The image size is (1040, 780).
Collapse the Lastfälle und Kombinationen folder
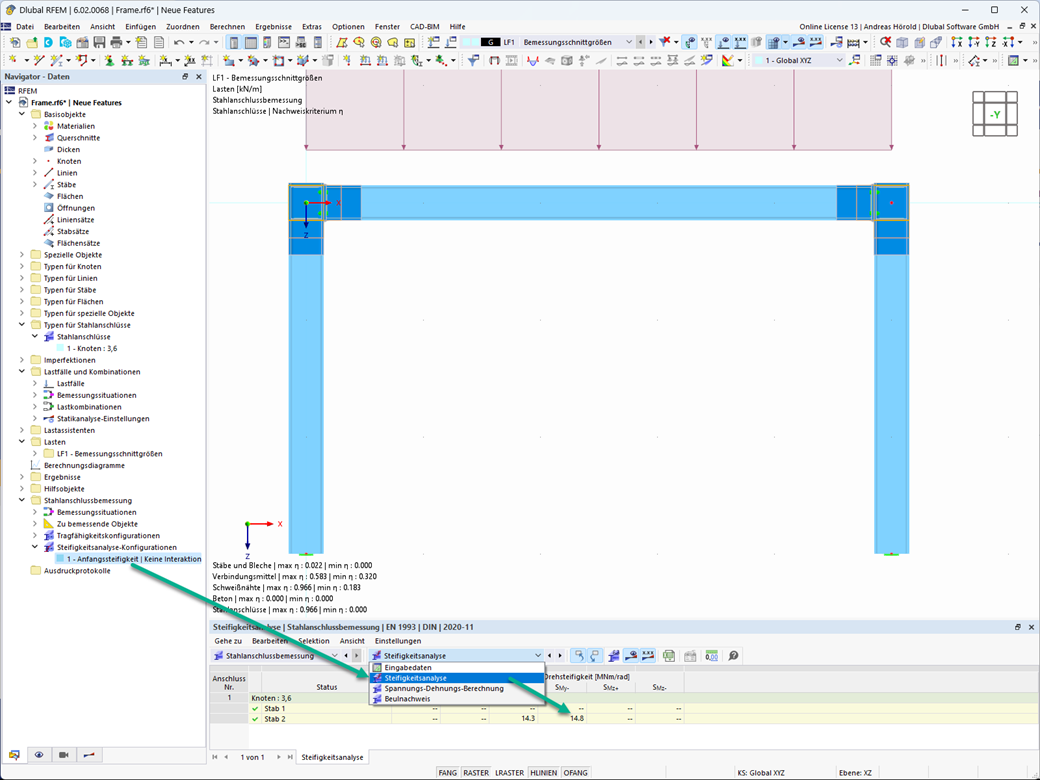pyautogui.click(x=22, y=372)
